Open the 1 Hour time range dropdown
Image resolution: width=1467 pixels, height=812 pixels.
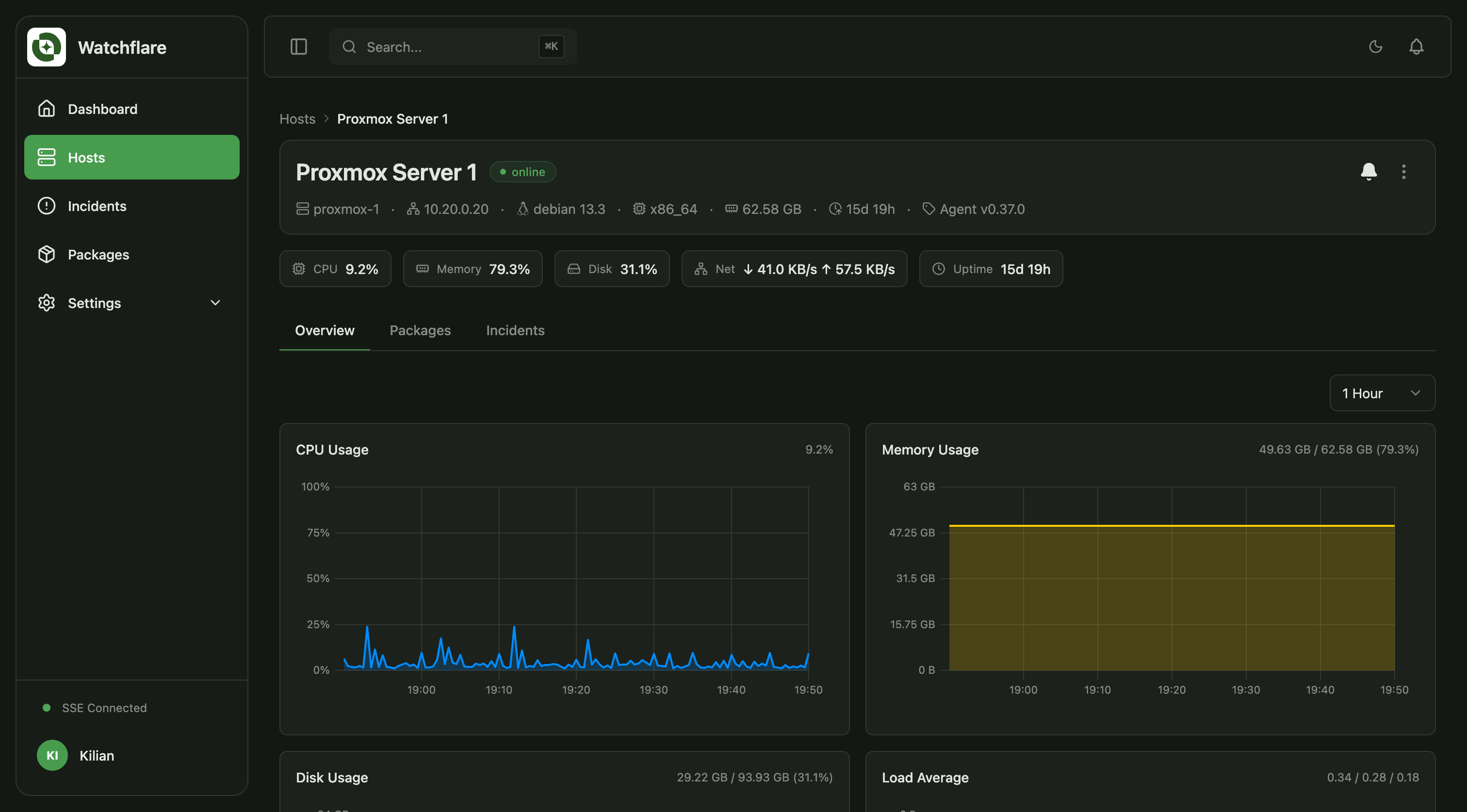[1382, 393]
